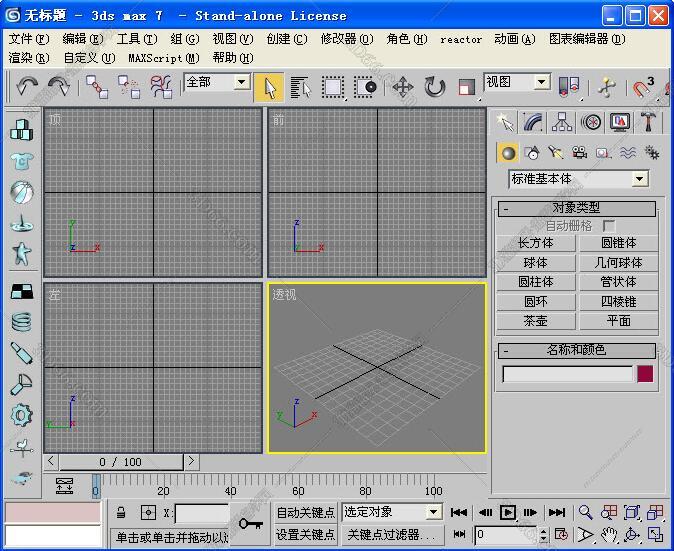
Task: Click the Zoom magnifier viewport control
Action: [586, 512]
